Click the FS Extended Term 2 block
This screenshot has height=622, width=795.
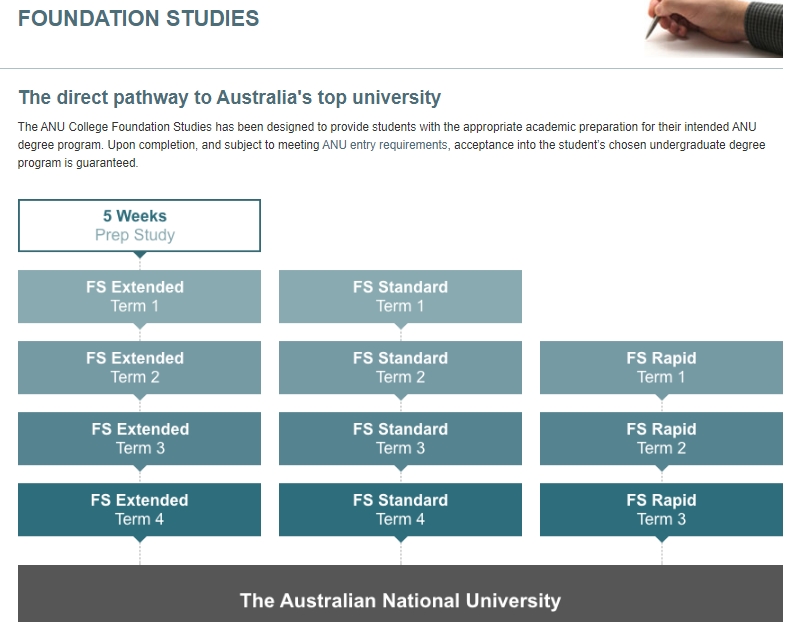(139, 368)
